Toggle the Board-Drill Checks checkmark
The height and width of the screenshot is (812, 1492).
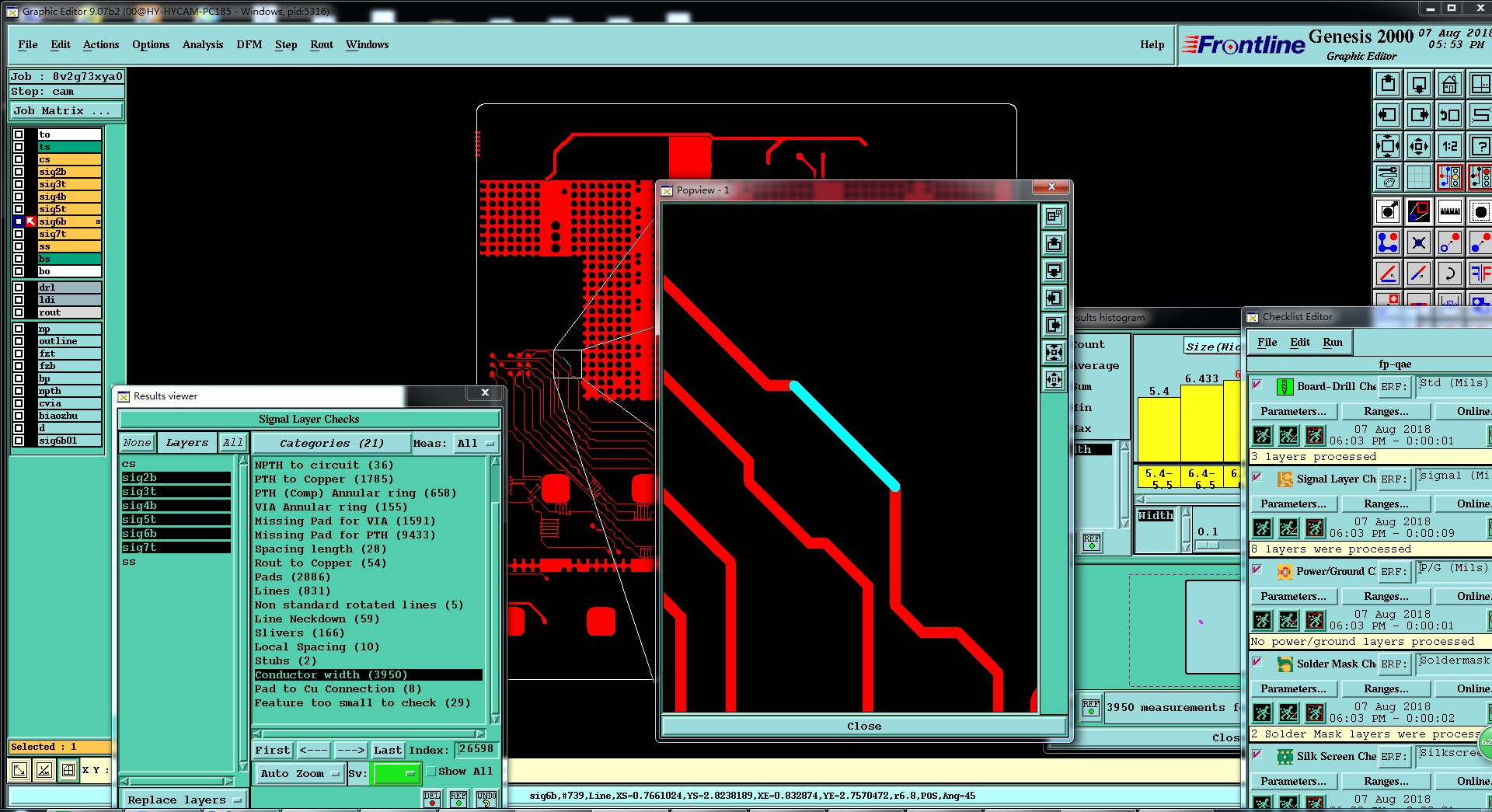click(1257, 385)
